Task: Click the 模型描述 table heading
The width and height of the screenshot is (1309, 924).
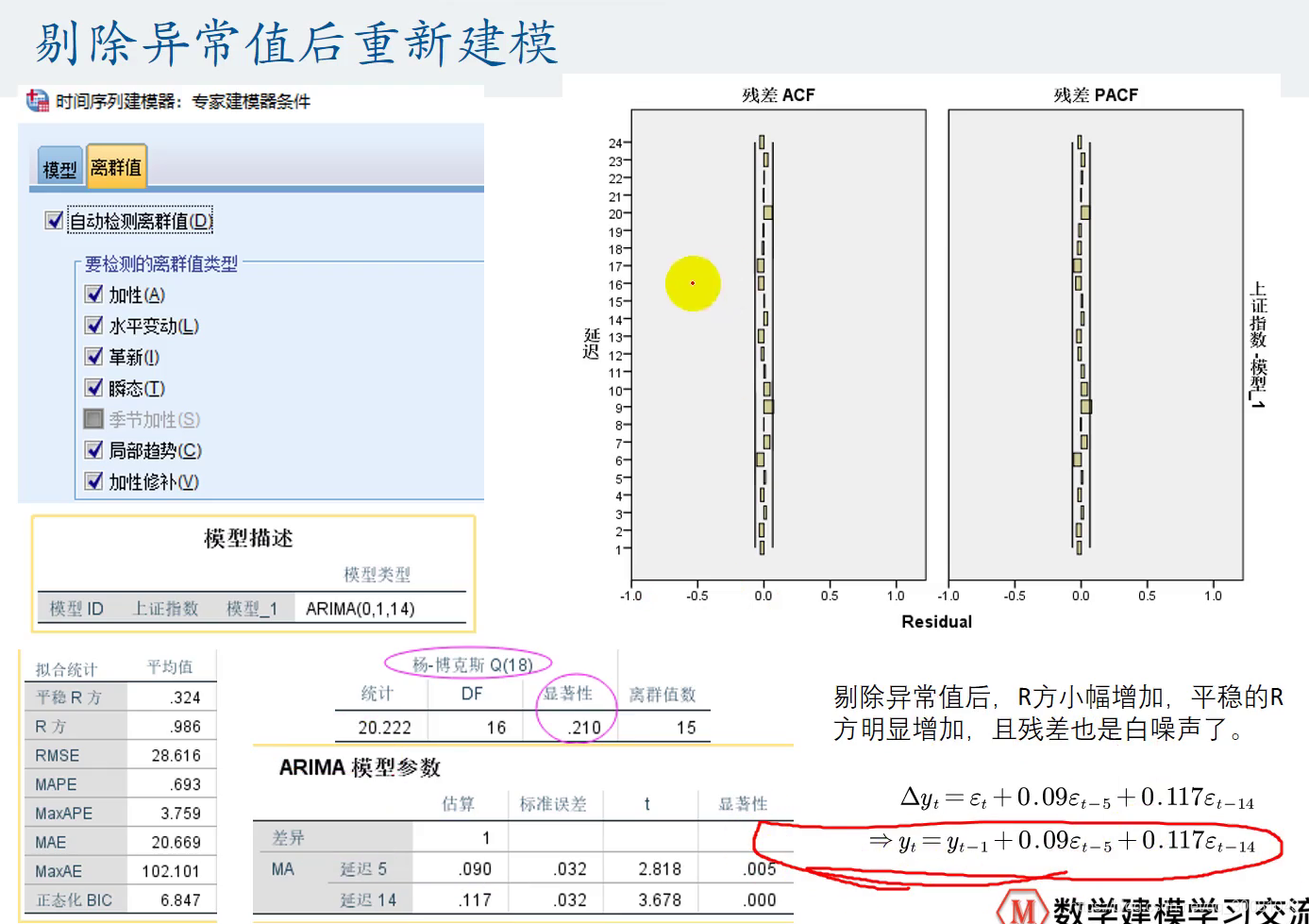Action: coord(249,538)
